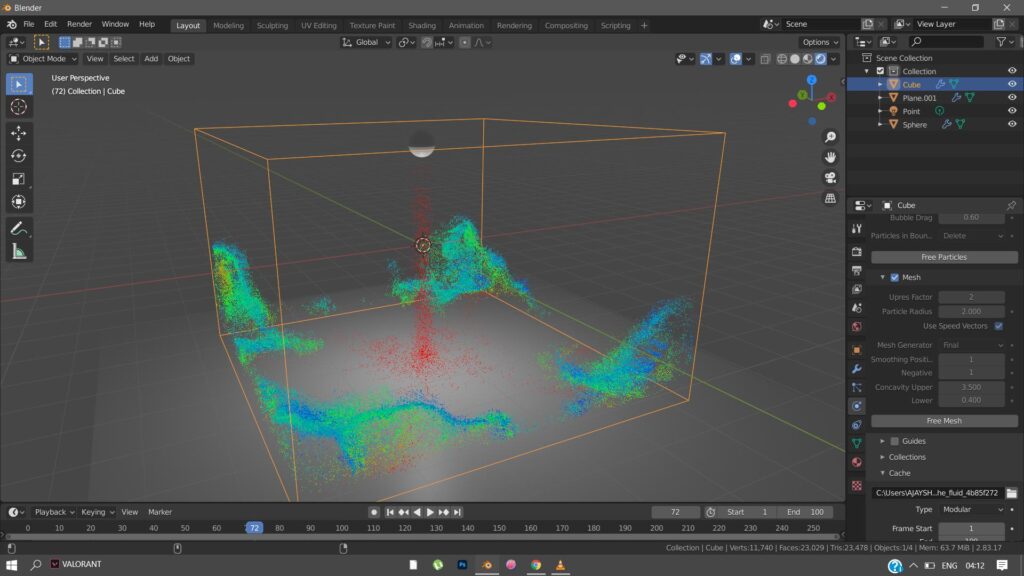Click the Free Particles button
Viewport: 1024px width, 576px height.
point(944,257)
